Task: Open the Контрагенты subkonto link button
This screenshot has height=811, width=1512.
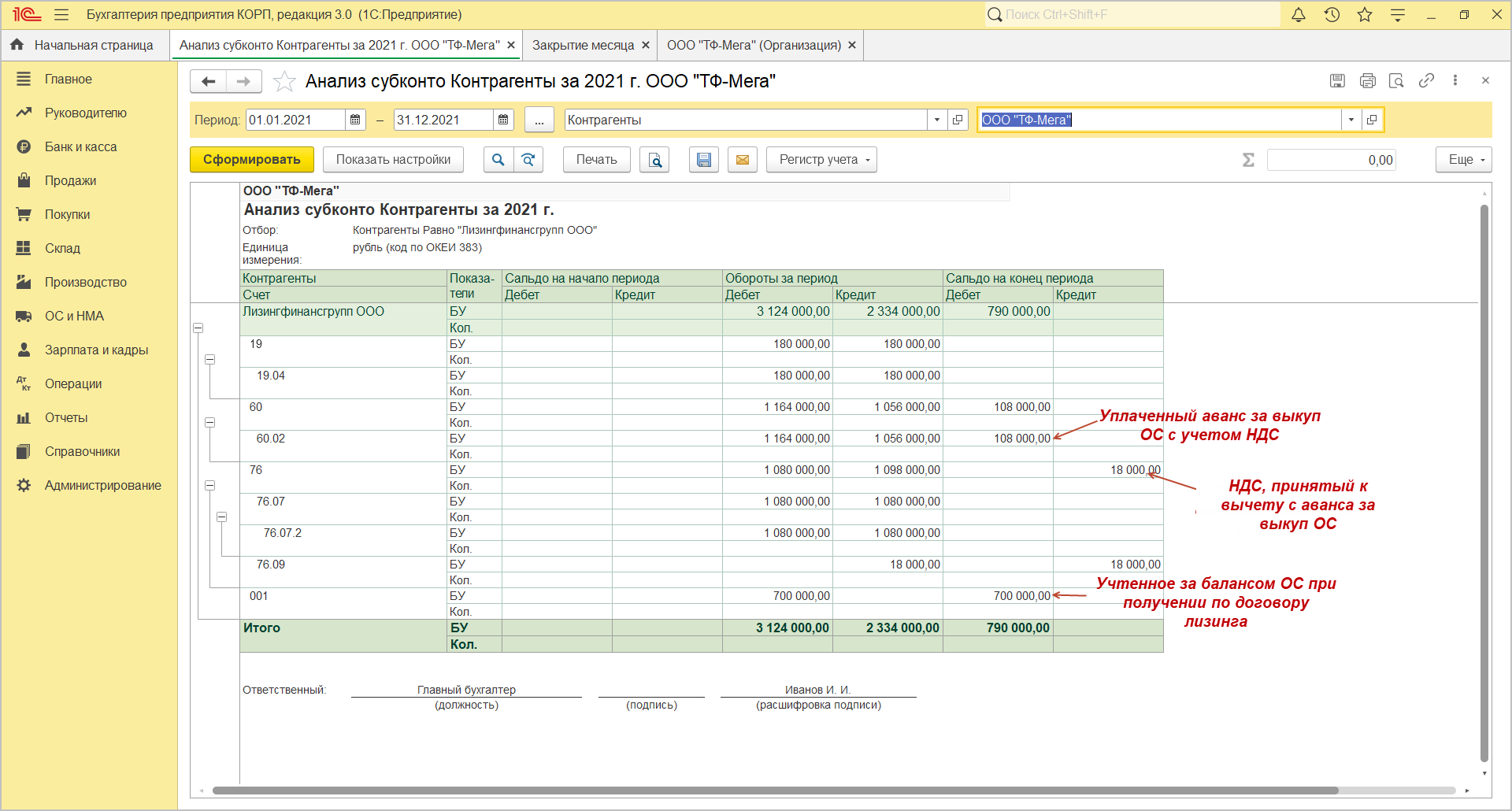Action: click(x=958, y=120)
